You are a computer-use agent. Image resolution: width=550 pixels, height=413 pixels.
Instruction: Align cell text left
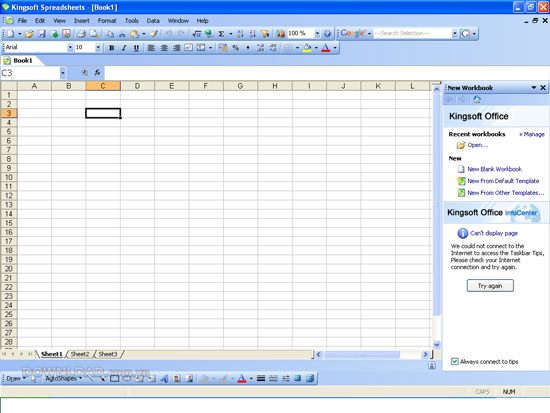pyautogui.click(x=151, y=48)
